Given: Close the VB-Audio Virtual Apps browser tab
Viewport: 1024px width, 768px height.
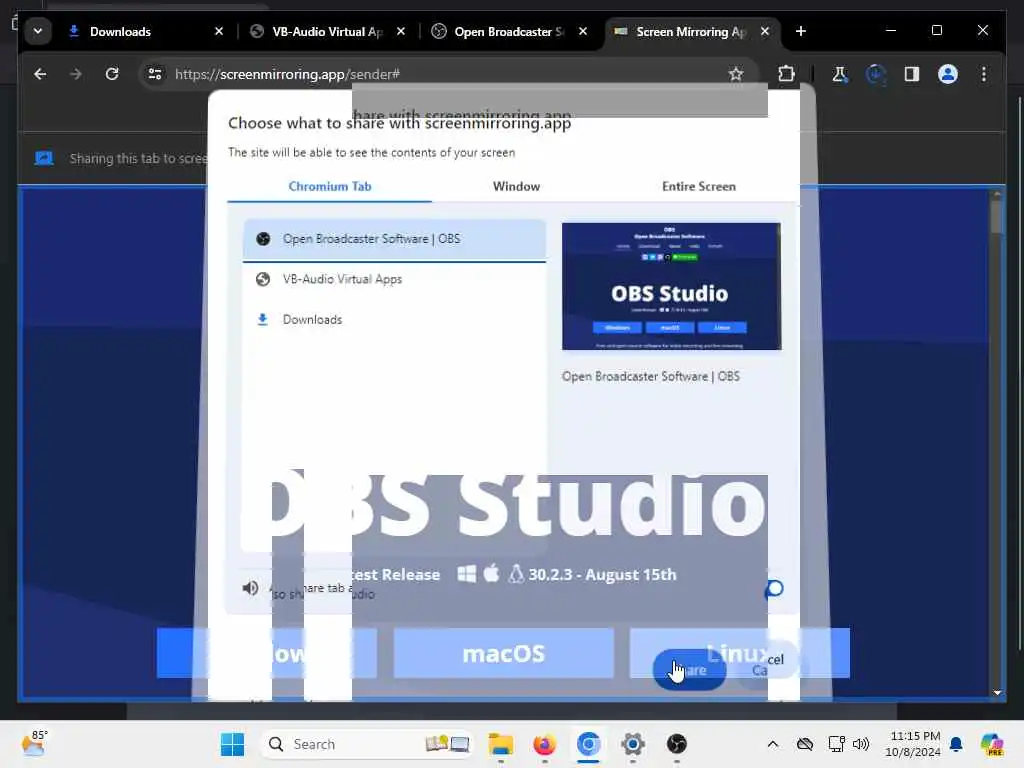Looking at the screenshot, I should (401, 31).
